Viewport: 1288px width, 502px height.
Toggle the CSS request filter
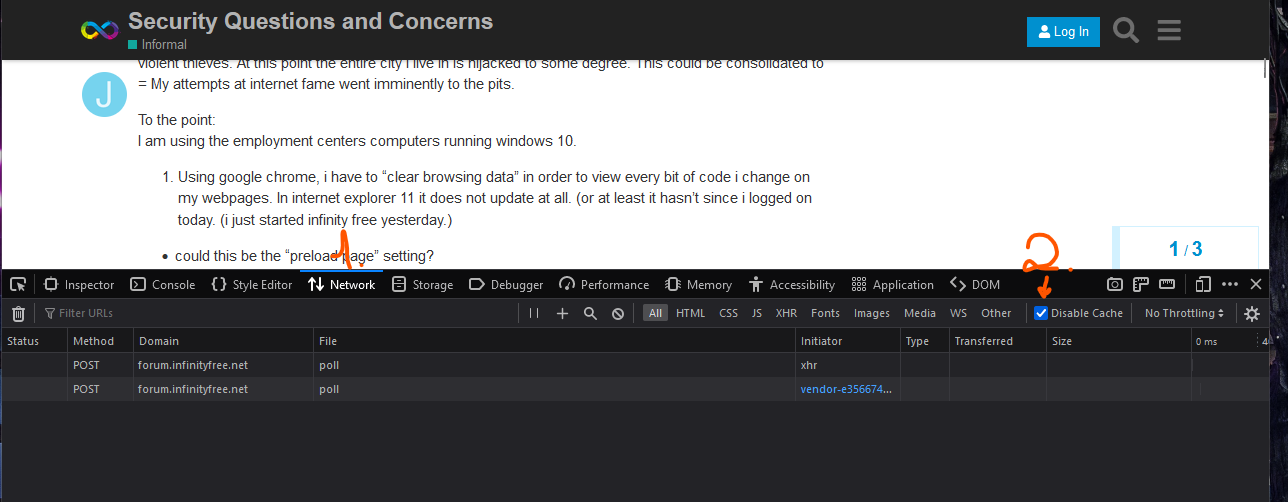point(728,314)
